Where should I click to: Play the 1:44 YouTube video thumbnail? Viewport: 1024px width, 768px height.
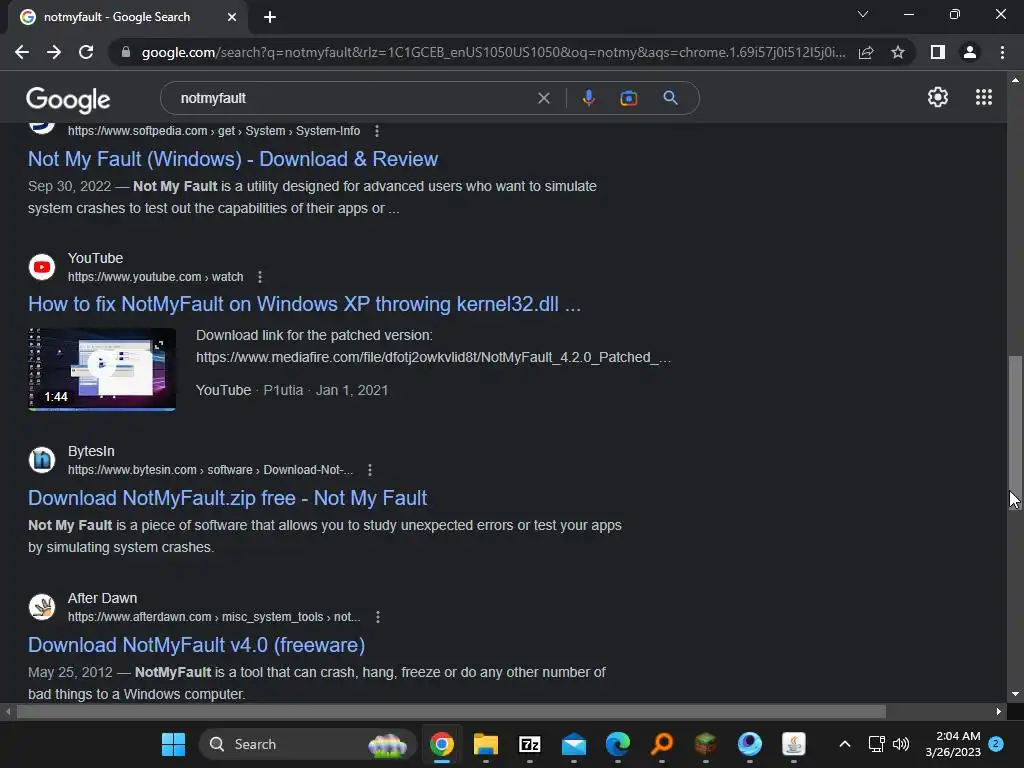(x=102, y=370)
